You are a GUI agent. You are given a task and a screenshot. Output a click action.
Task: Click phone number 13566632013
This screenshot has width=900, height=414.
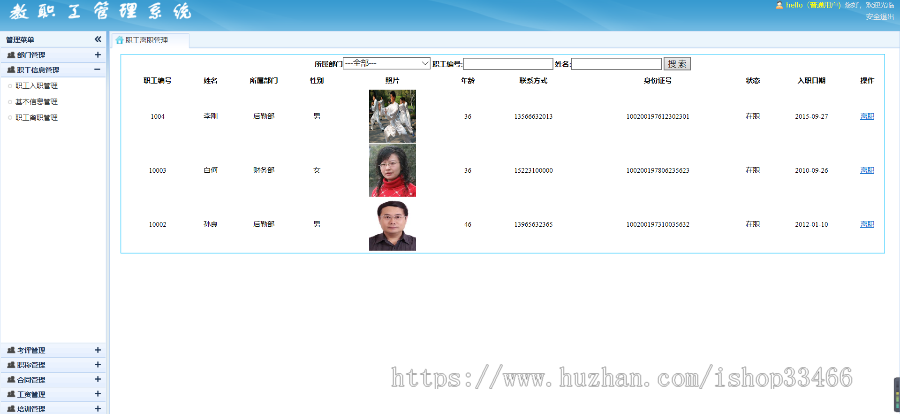[x=533, y=117]
